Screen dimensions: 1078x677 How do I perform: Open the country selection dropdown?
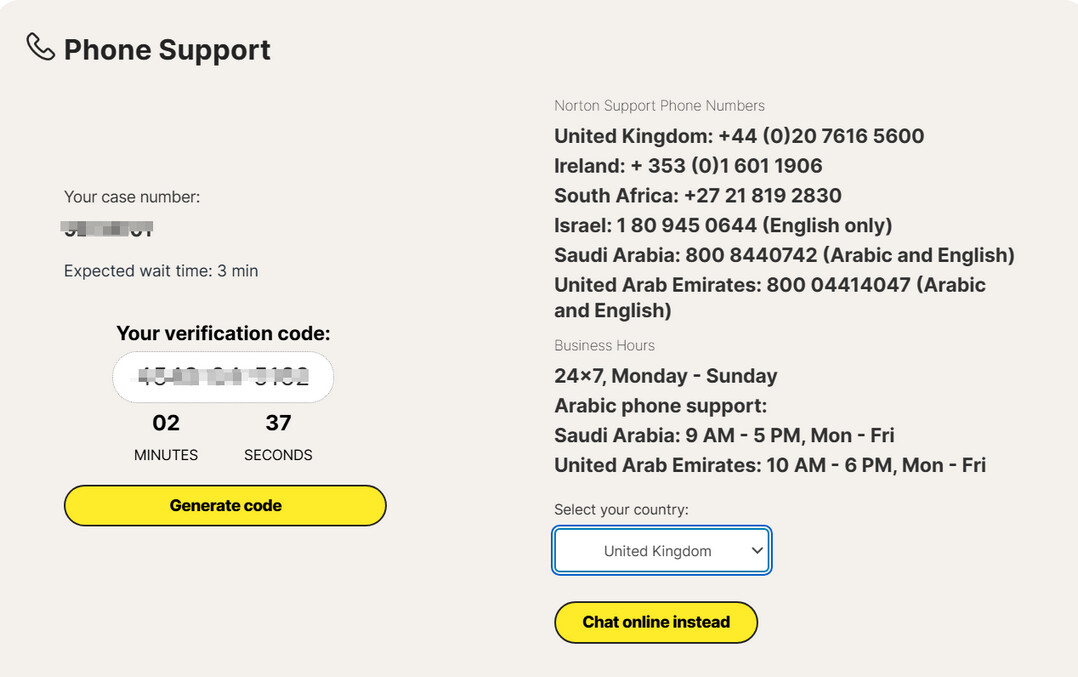pos(662,551)
